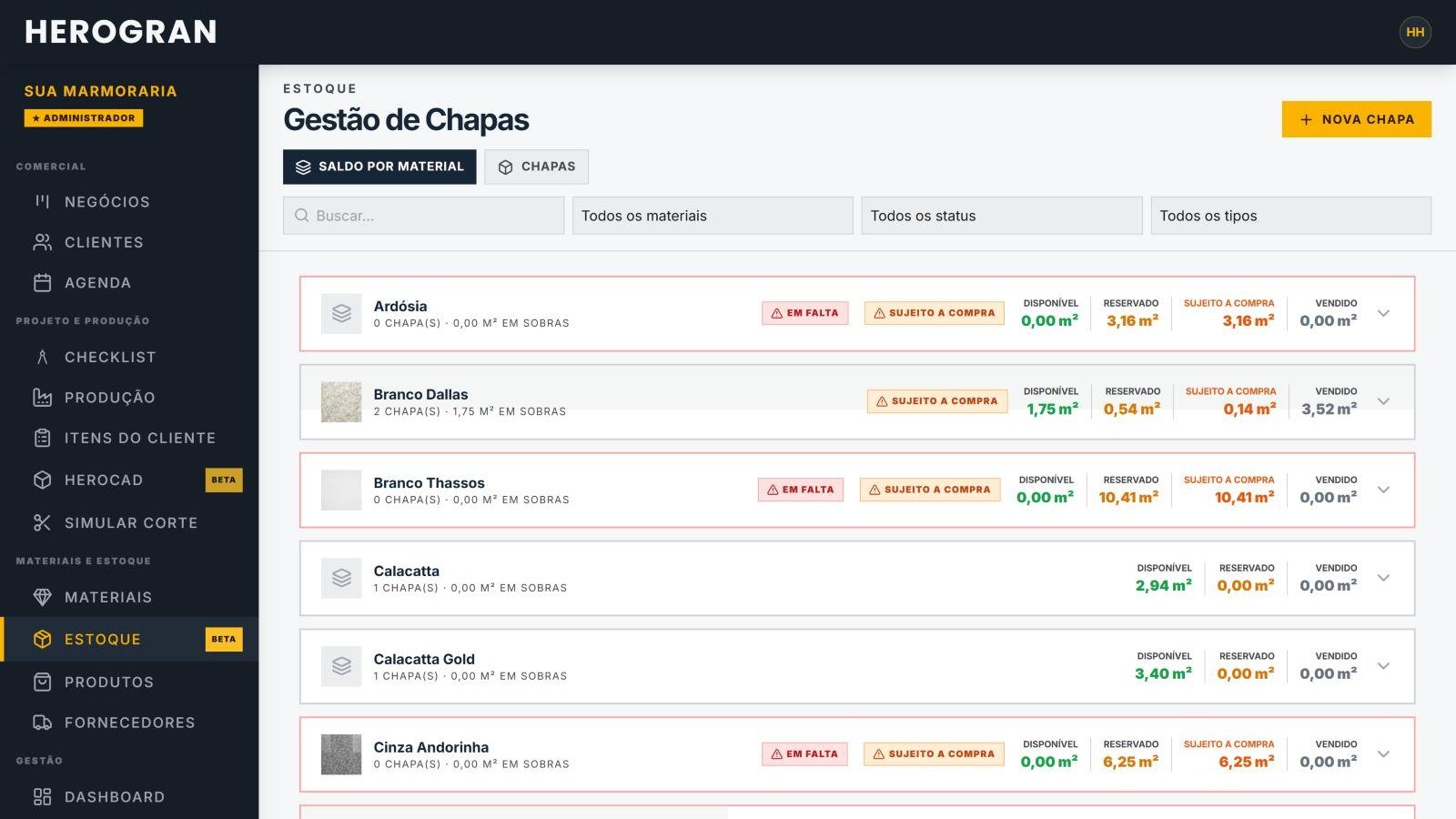1456x819 pixels.
Task: Select Simular Corte scissors icon
Action: pos(42,522)
